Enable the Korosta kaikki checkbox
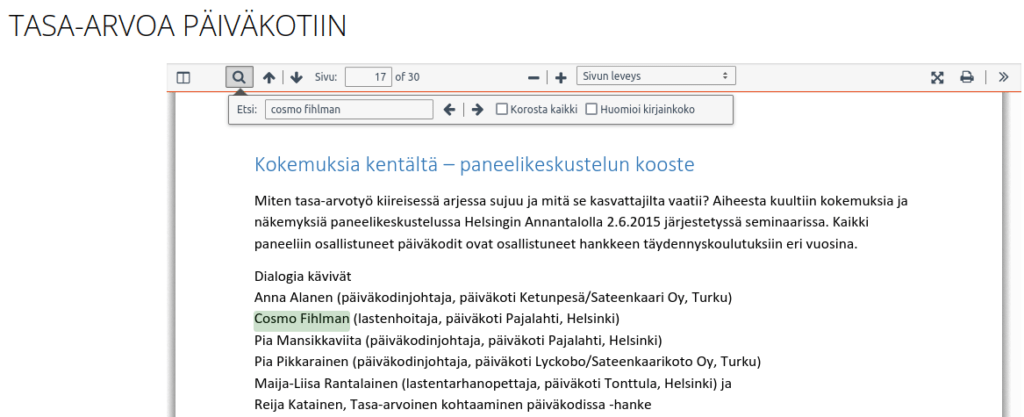This screenshot has width=1024, height=417. (x=502, y=109)
